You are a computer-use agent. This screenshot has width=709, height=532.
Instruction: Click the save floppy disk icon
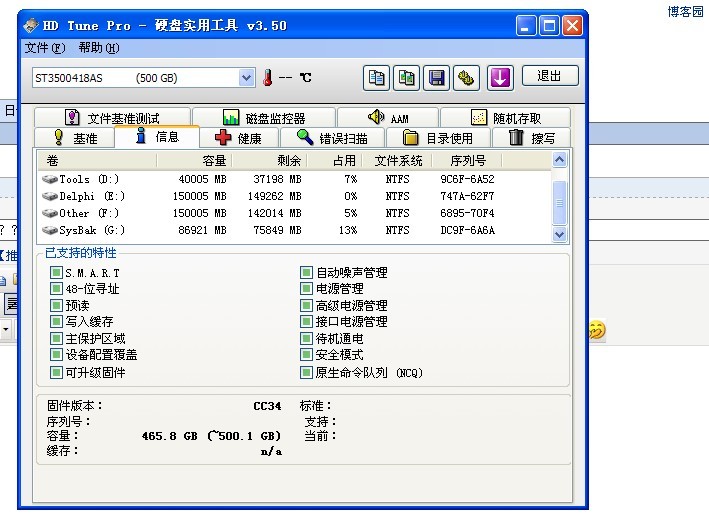[x=436, y=78]
